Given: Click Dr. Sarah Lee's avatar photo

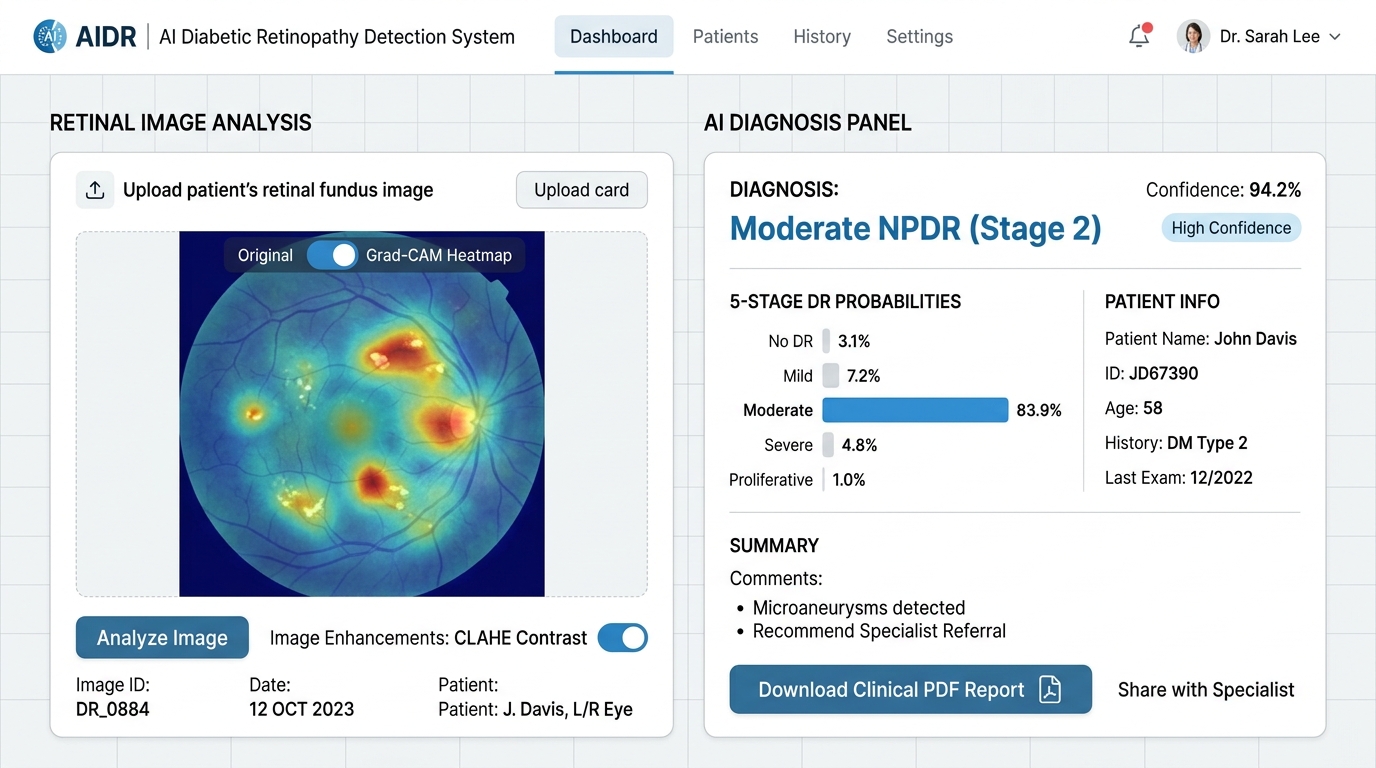Looking at the screenshot, I should (x=1193, y=37).
